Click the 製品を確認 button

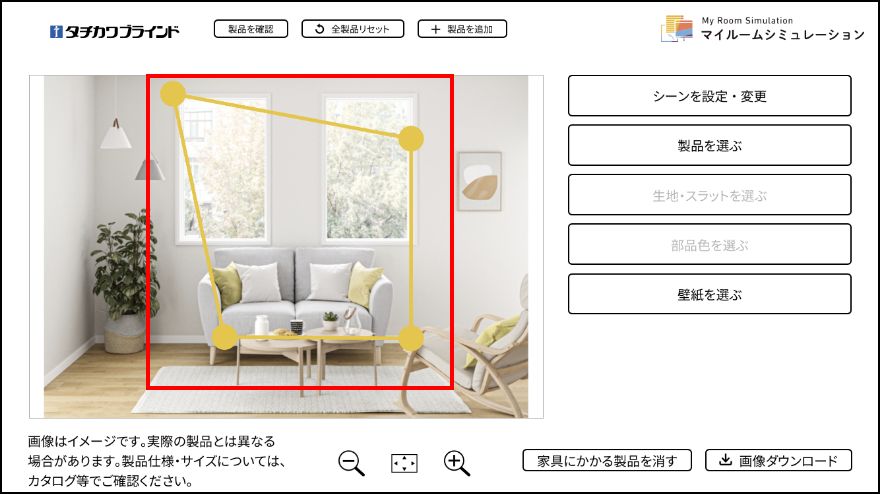(x=251, y=29)
